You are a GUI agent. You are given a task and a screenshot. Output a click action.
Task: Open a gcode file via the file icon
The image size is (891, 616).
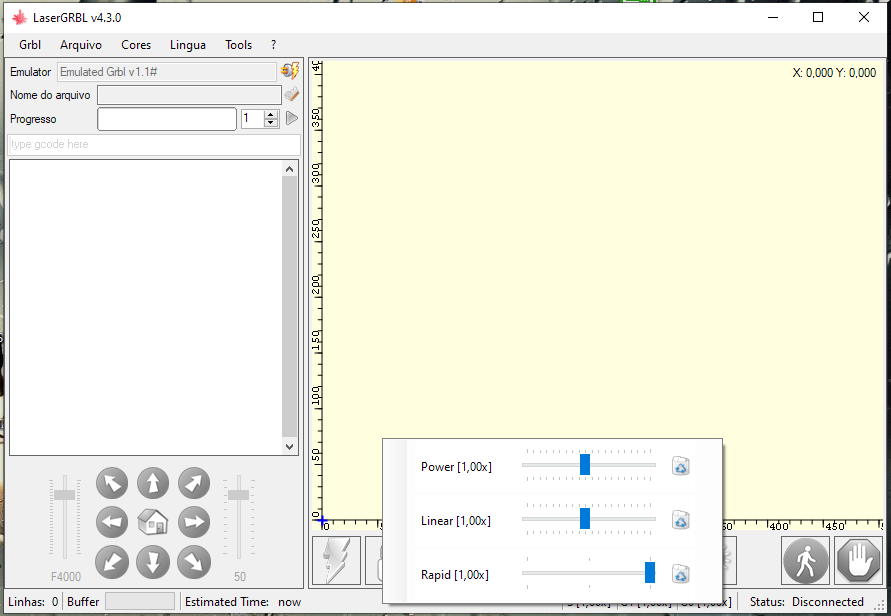click(292, 94)
